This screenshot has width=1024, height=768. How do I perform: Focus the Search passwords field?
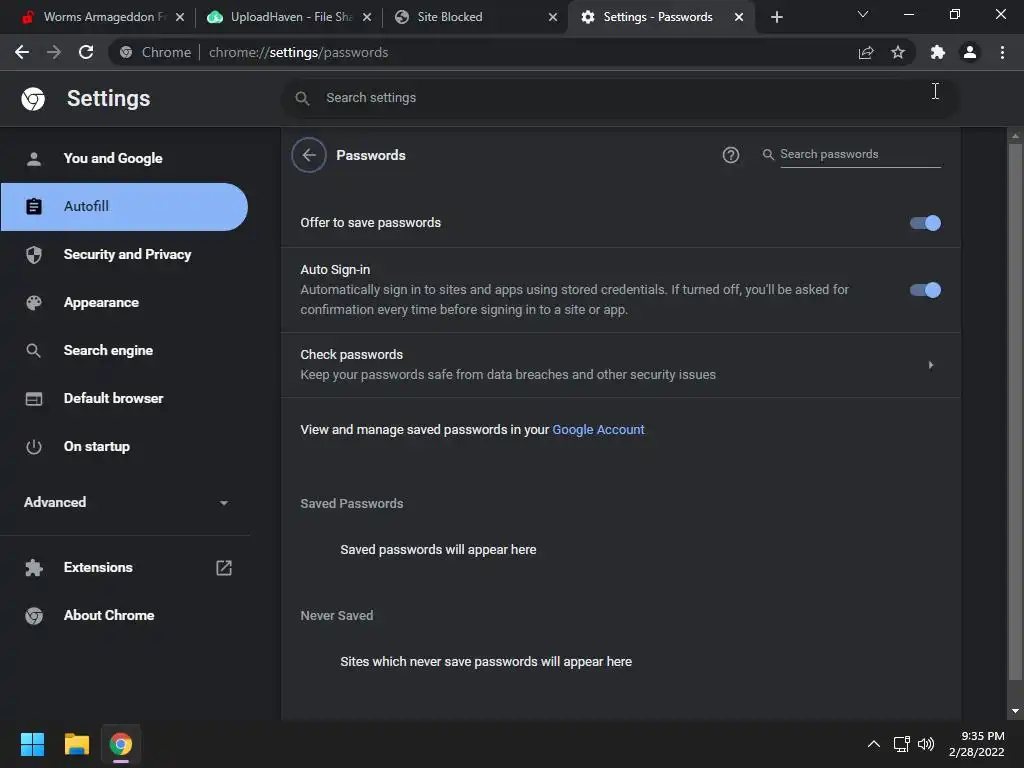coord(860,155)
